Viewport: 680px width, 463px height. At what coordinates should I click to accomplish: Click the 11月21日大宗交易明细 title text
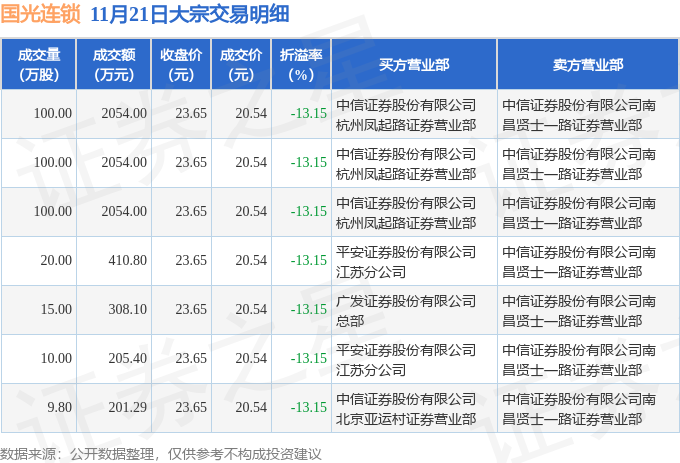[190, 14]
